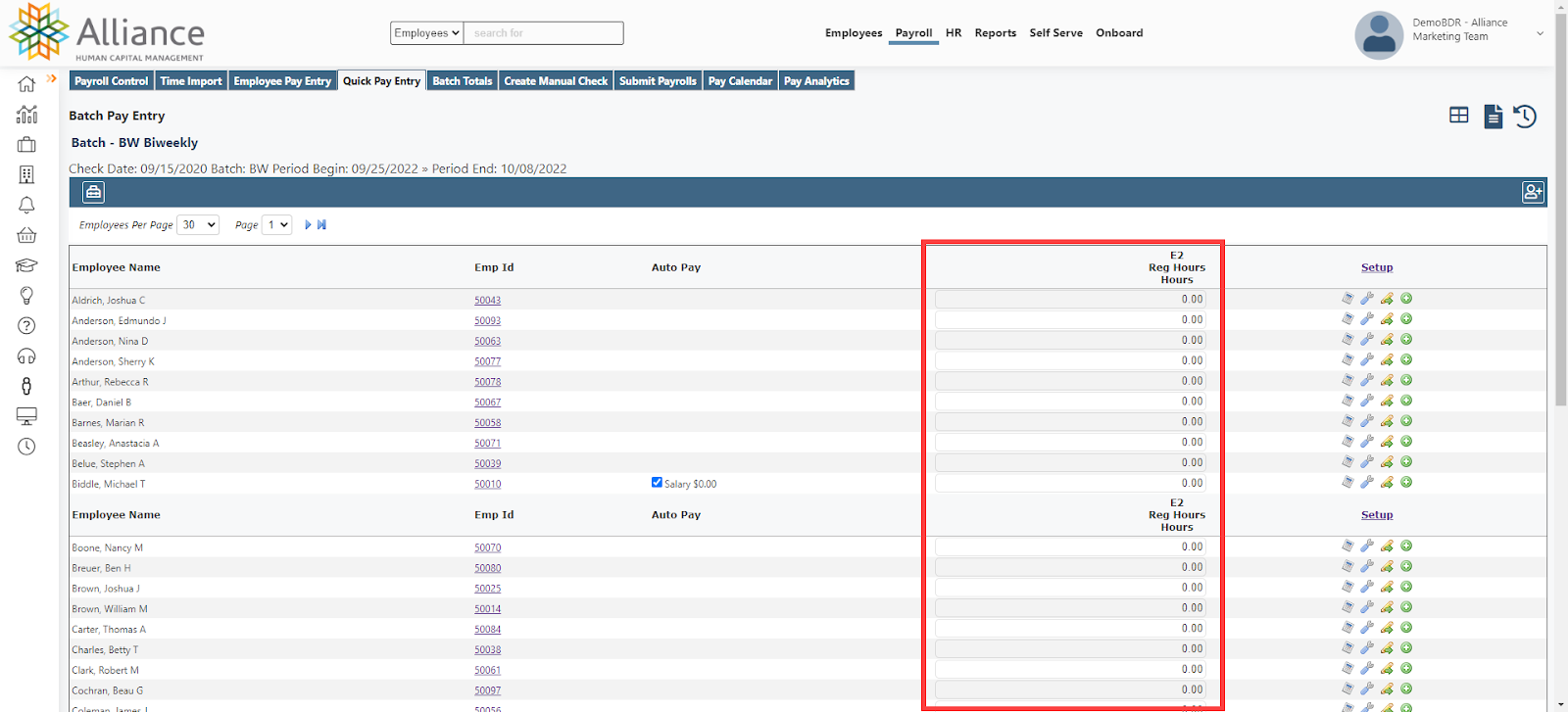Screen dimensions: 1568x712
Task: Click the search for input field
Action: (544, 33)
